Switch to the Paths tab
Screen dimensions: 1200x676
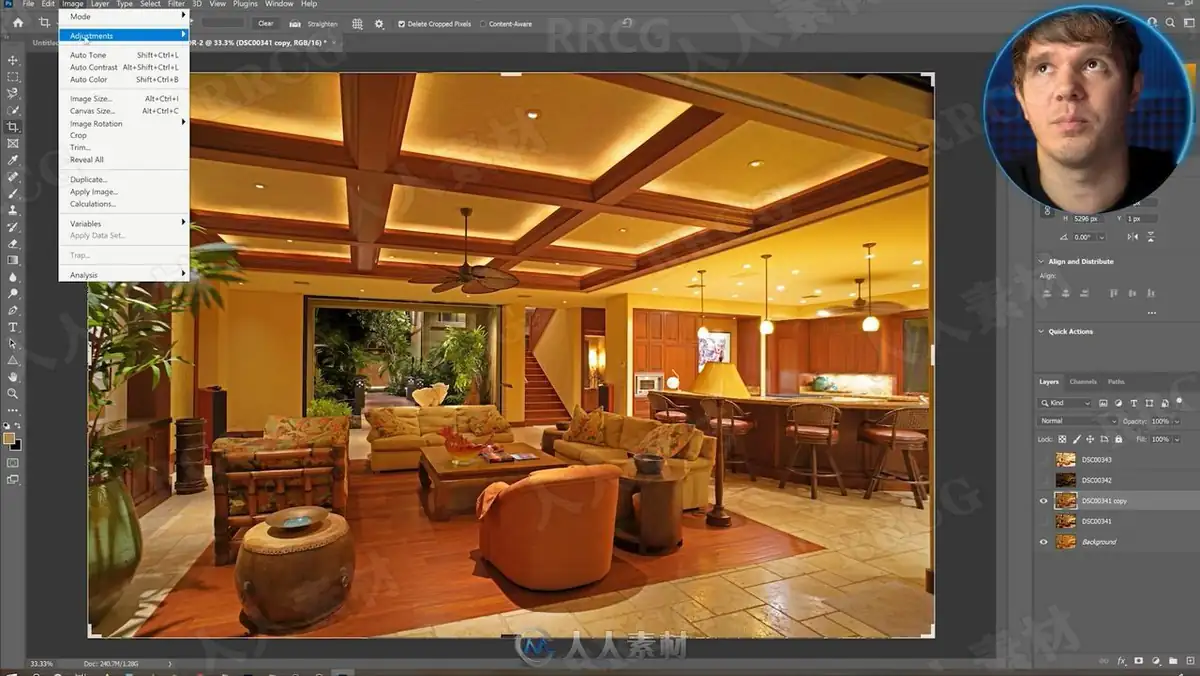(1116, 382)
